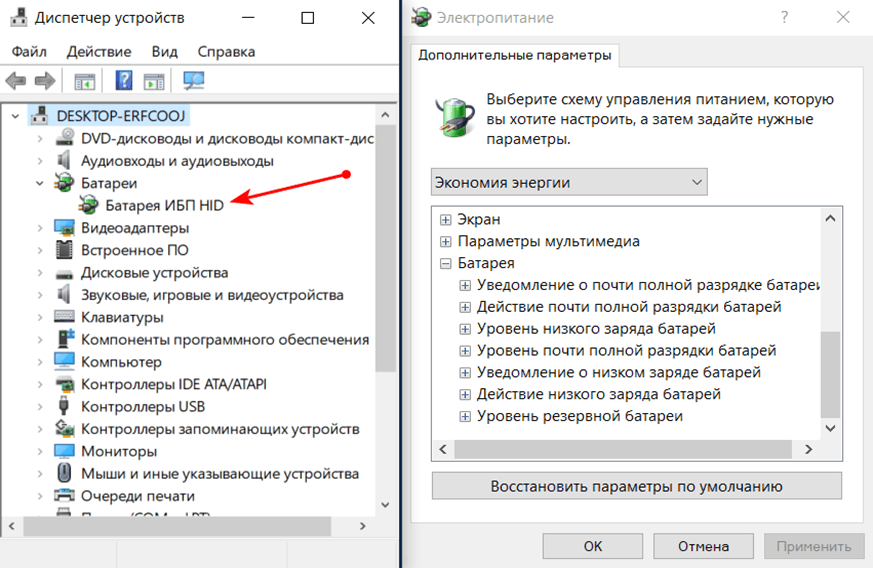Click the Компьютер monitor icon
Image resolution: width=873 pixels, height=568 pixels.
coord(65,361)
